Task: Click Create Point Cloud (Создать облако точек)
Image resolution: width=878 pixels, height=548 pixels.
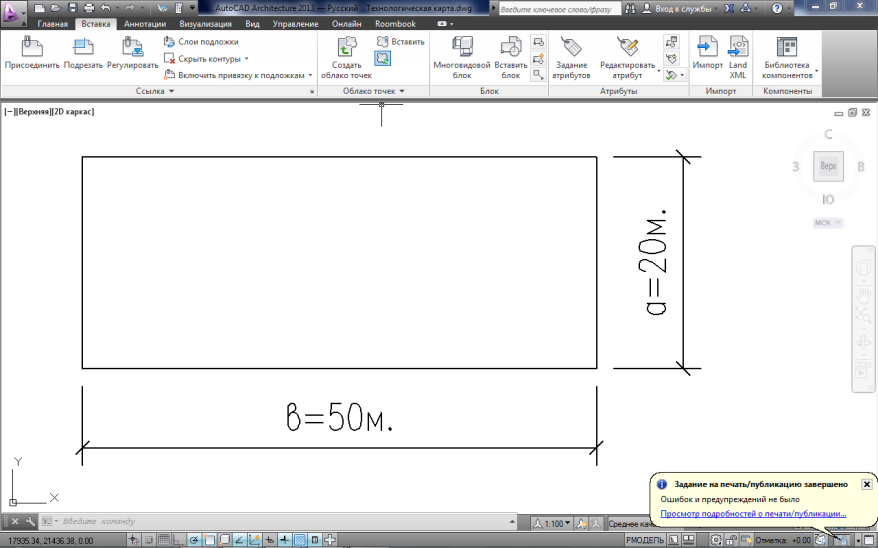Action: pyautogui.click(x=347, y=58)
